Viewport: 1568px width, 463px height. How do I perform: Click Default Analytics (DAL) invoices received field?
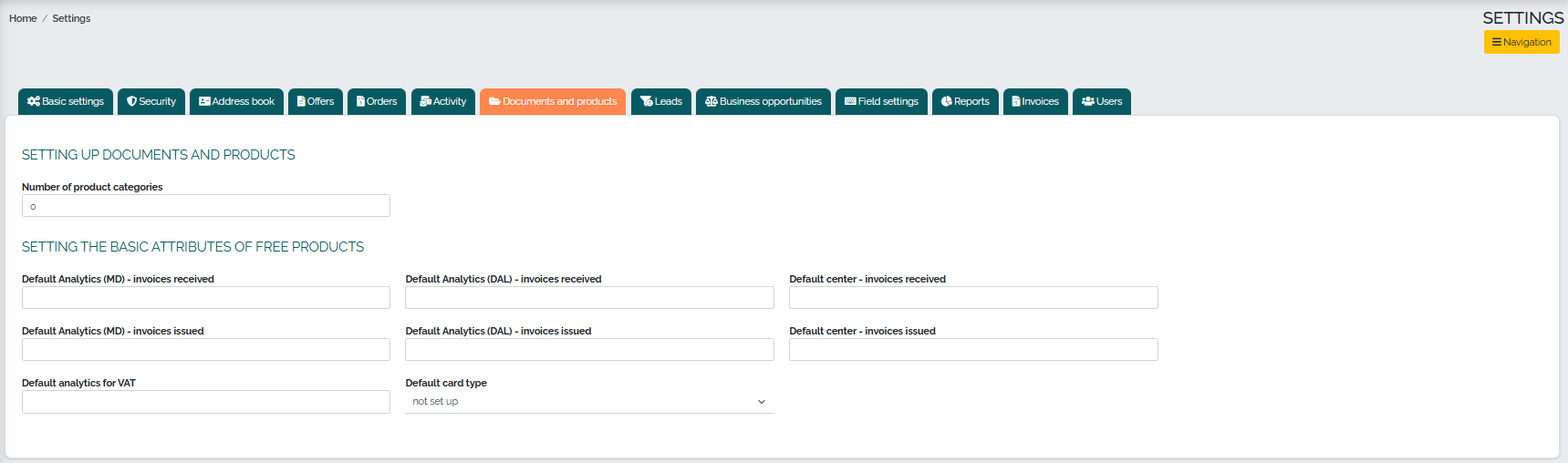coord(589,298)
